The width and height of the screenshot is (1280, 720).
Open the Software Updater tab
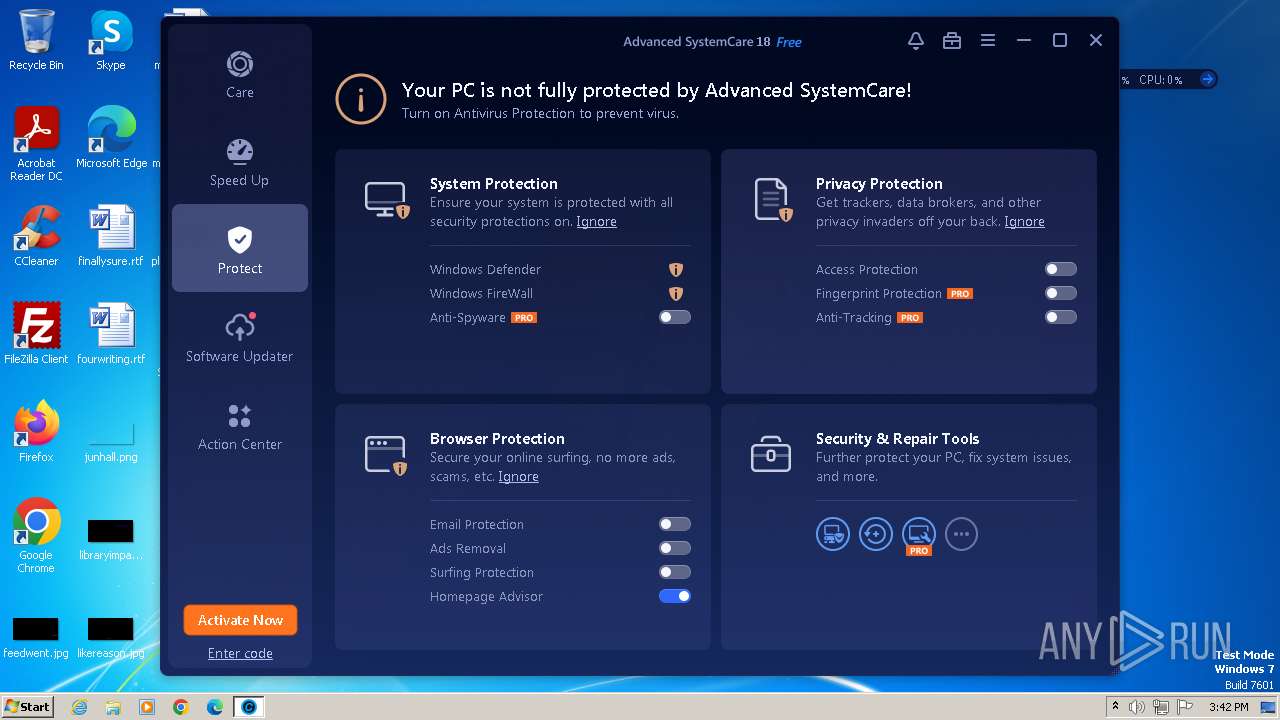tap(240, 338)
